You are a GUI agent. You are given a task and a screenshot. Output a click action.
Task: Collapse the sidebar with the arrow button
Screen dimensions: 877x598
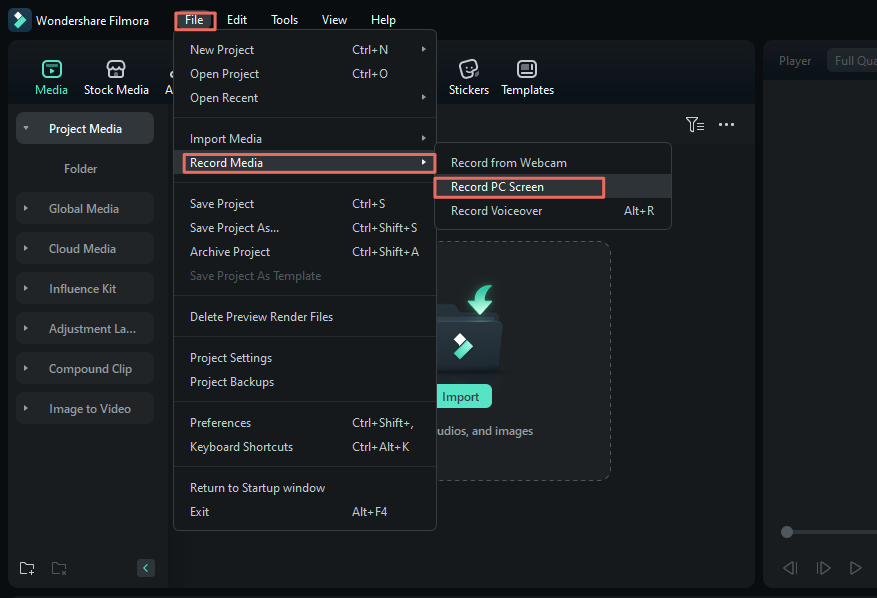(x=145, y=568)
